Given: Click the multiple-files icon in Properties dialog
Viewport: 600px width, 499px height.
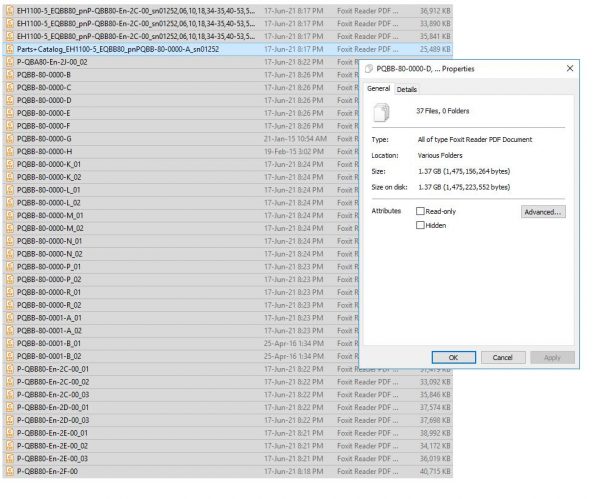Looking at the screenshot, I should click(381, 113).
